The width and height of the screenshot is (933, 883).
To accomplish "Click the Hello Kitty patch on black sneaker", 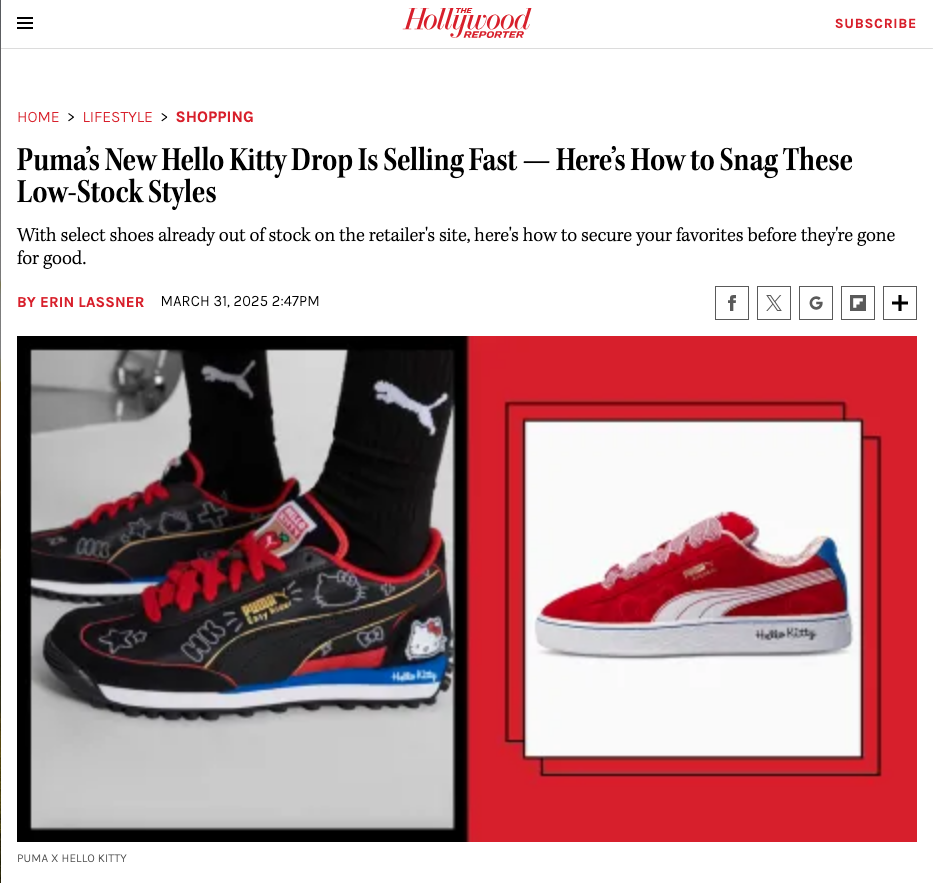I will pos(424,638).
